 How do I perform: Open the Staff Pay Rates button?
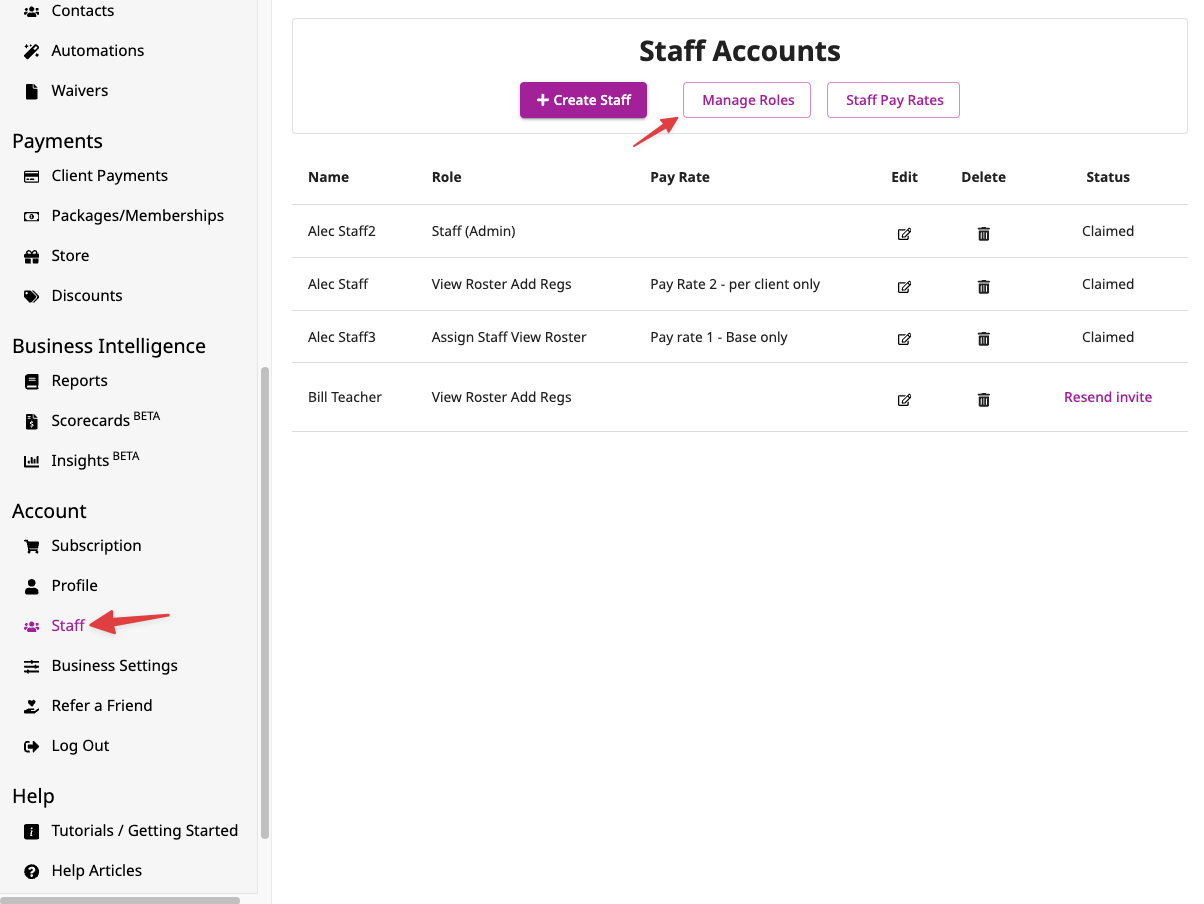click(x=893, y=100)
